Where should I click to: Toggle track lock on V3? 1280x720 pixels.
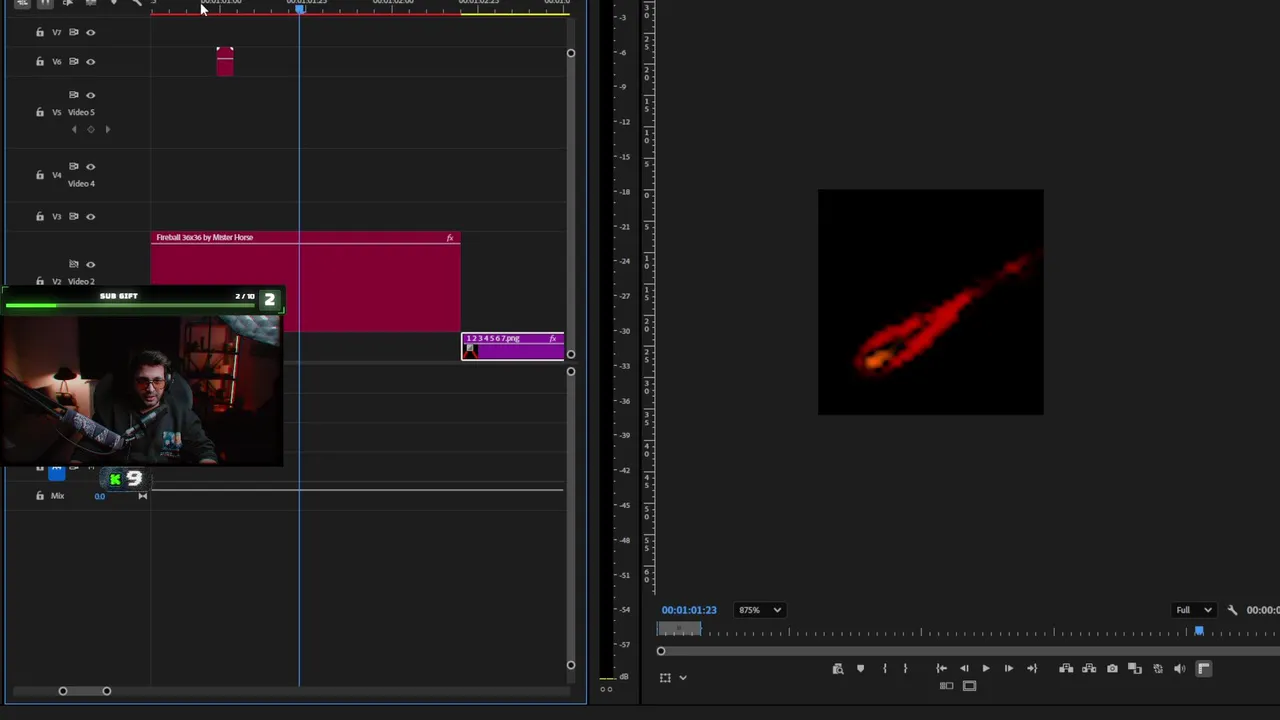(40, 217)
